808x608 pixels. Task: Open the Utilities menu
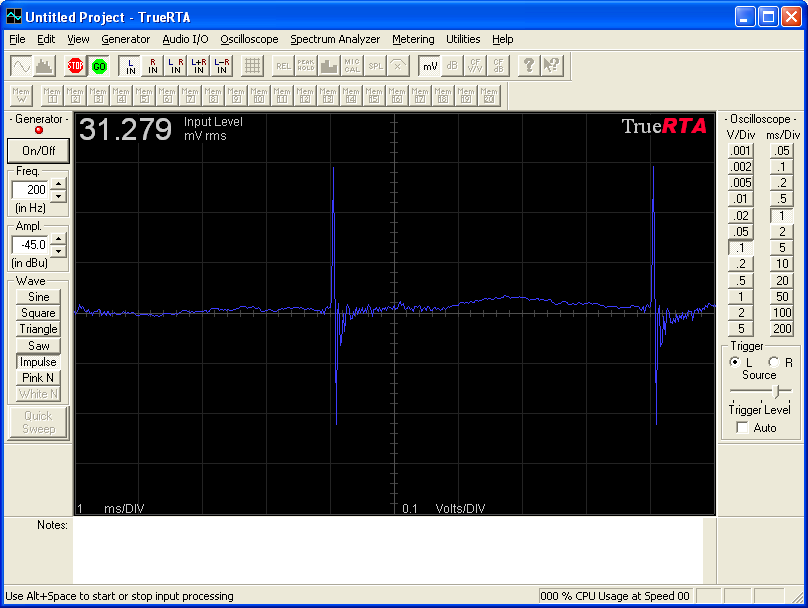[x=463, y=39]
